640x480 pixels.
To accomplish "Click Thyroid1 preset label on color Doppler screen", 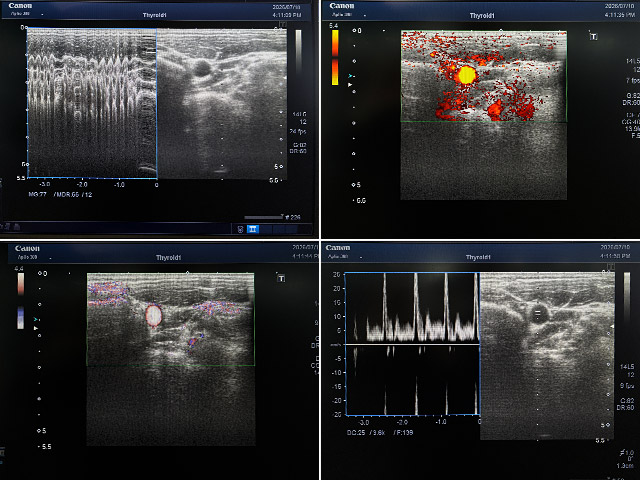I will coord(168,258).
